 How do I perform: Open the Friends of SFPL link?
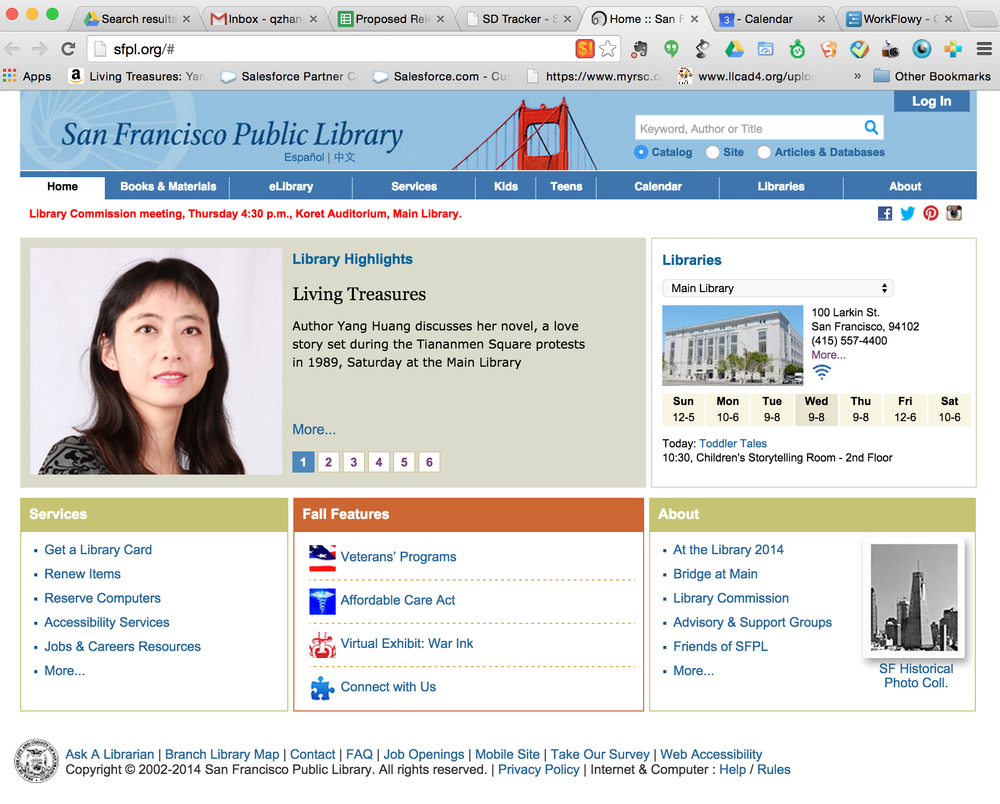point(720,647)
